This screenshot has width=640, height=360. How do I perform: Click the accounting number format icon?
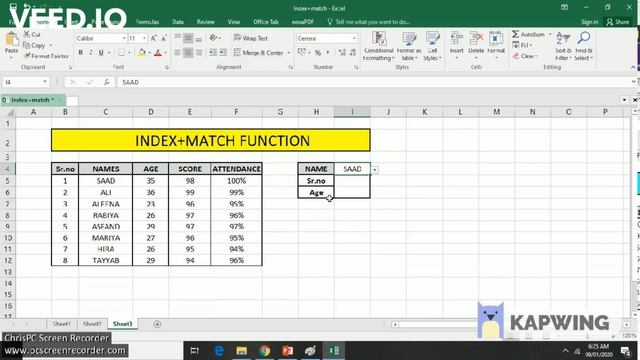pyautogui.click(x=302, y=52)
